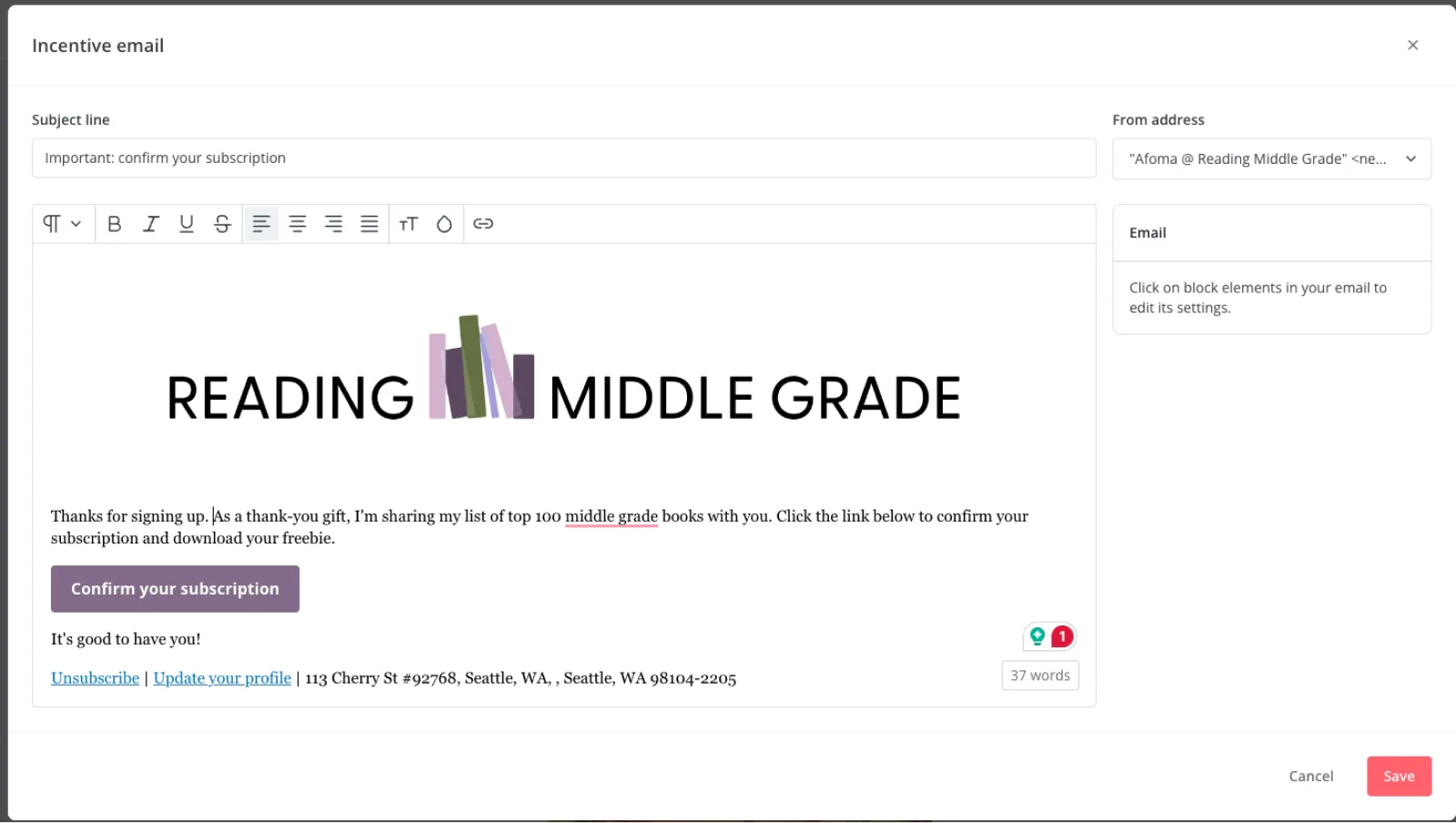Follow the Unsubscribe link
Screen dimensions: 1456x823
point(96,678)
